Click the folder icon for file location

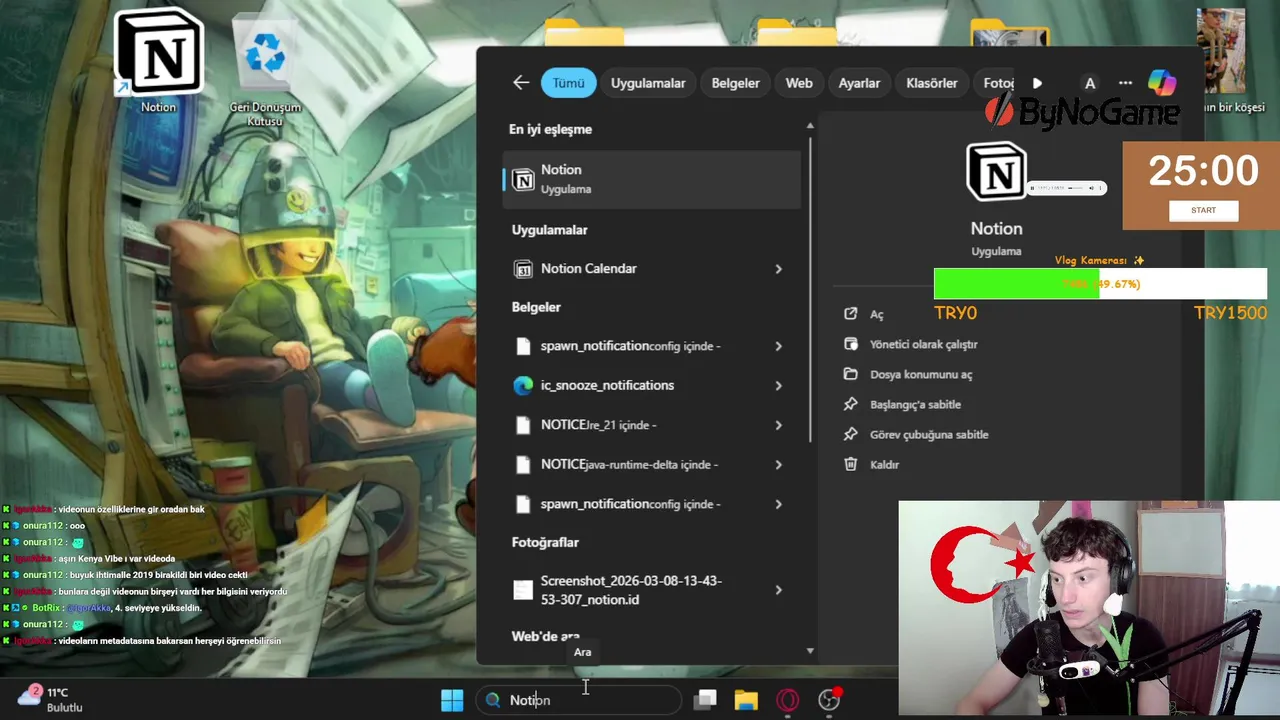coord(850,374)
